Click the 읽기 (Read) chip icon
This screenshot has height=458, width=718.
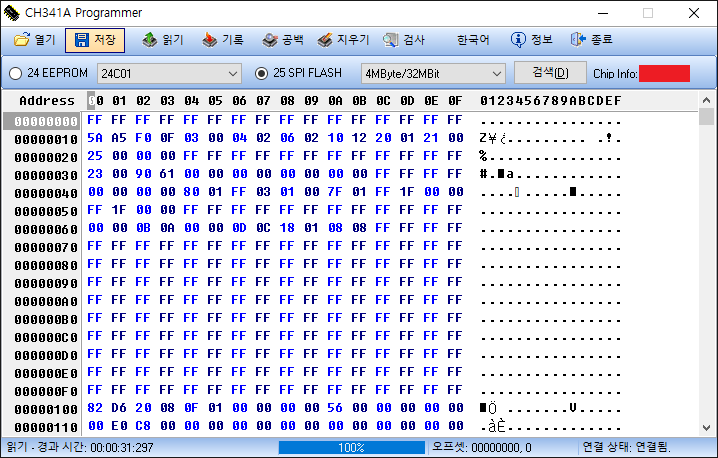149,40
